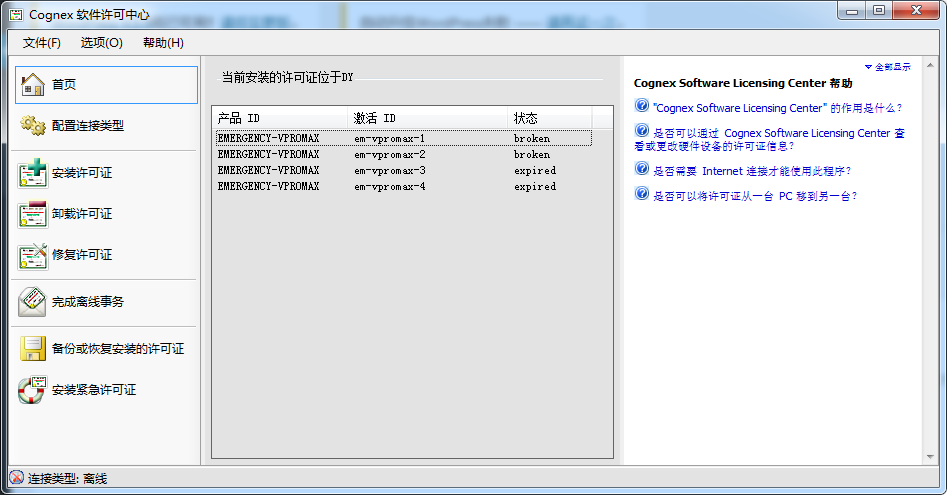
Task: Click the 卸载许可证 certificate icon
Action: (x=33, y=214)
